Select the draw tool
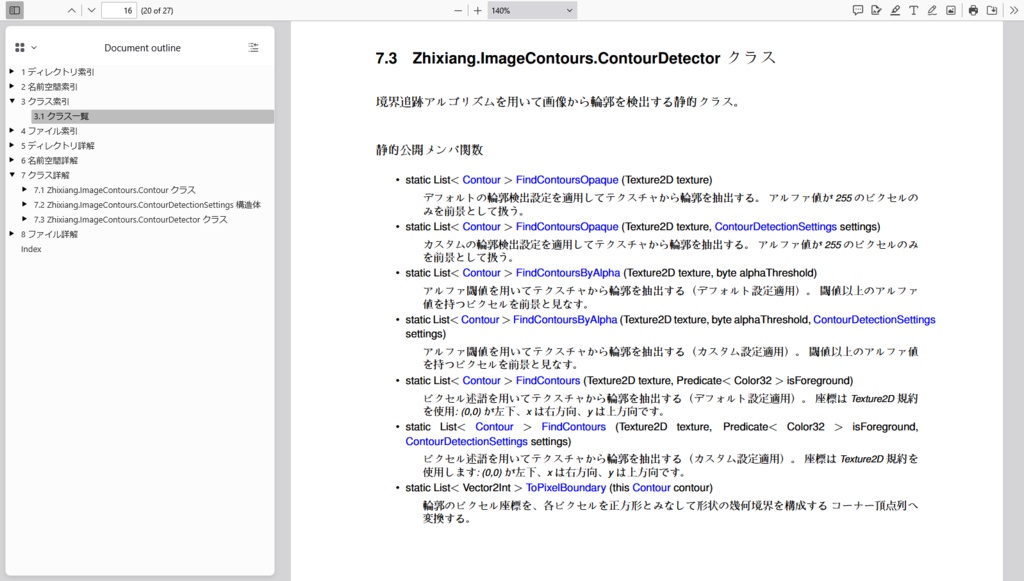 click(932, 10)
